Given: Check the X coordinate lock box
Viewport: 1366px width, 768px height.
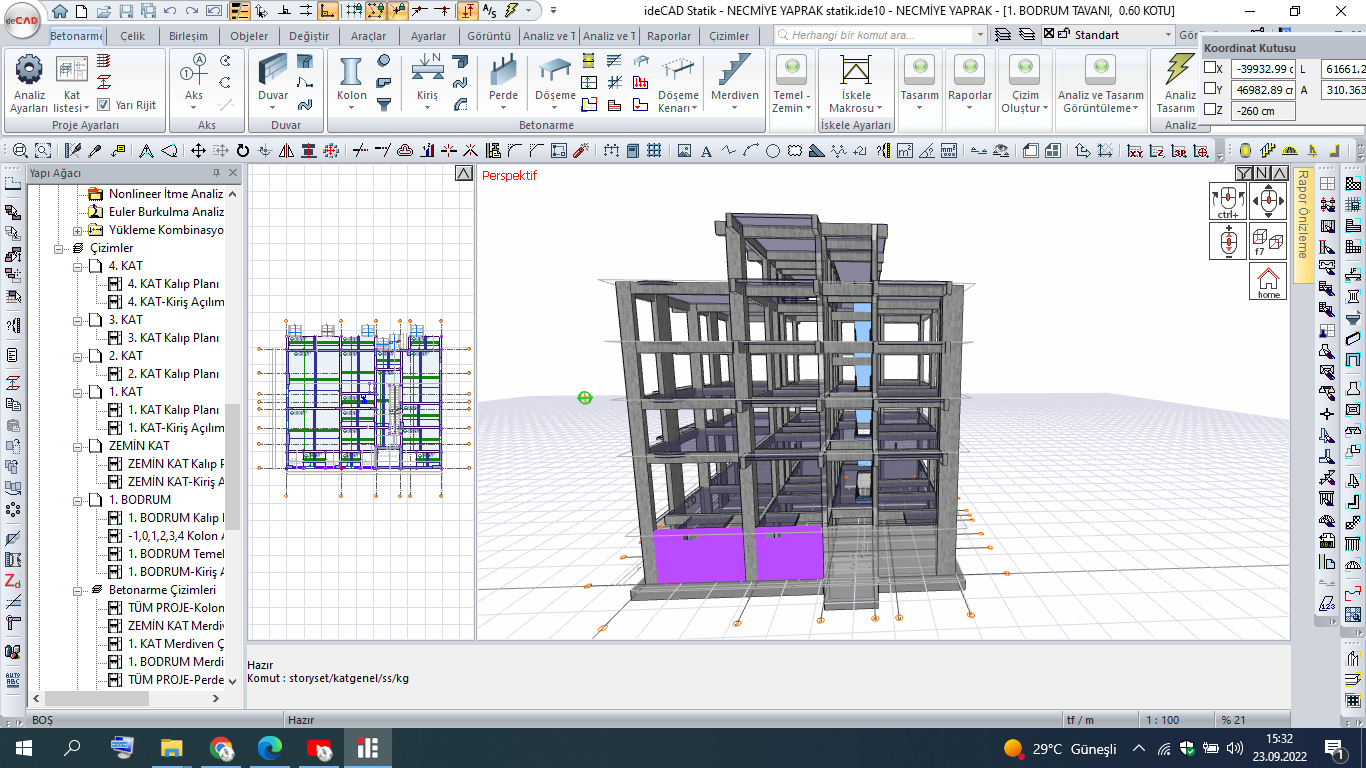Looking at the screenshot, I should (x=1211, y=68).
